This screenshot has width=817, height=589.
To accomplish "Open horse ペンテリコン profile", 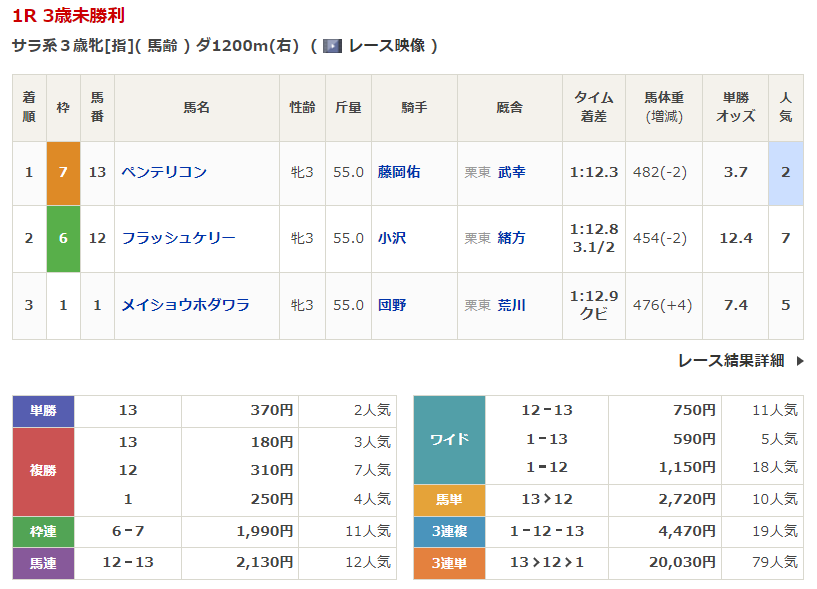I will (x=164, y=172).
